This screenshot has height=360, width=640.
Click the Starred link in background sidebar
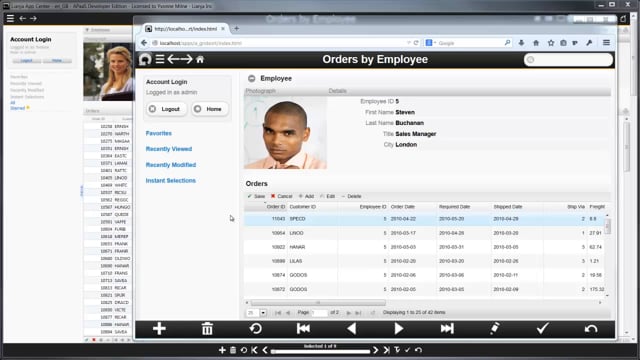18,108
